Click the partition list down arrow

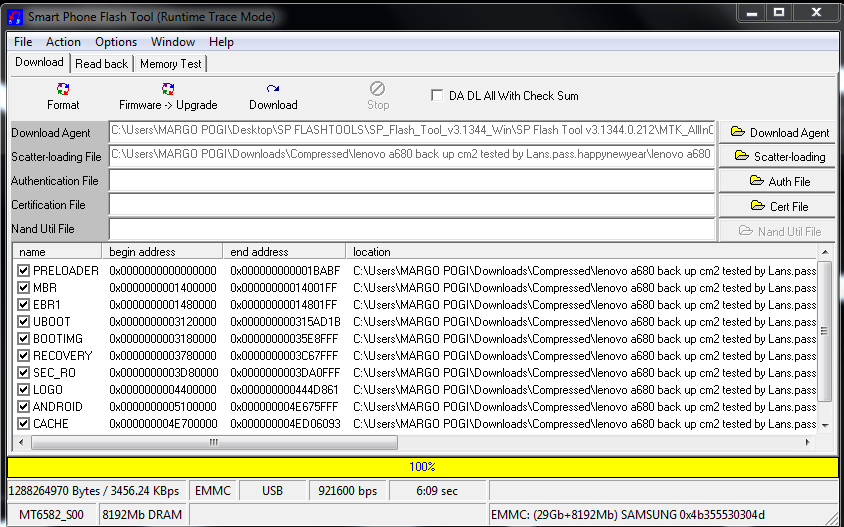click(825, 425)
